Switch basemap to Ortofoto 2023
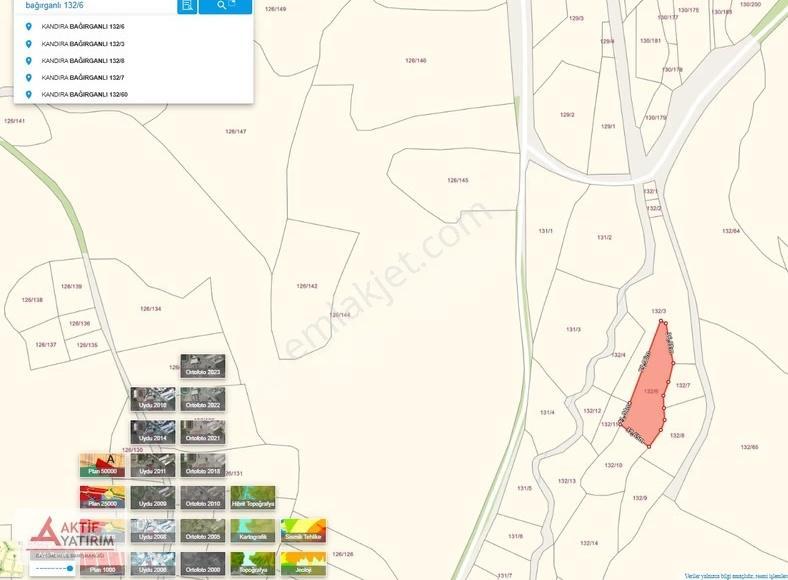Image resolution: width=788 pixels, height=580 pixels. [x=203, y=366]
